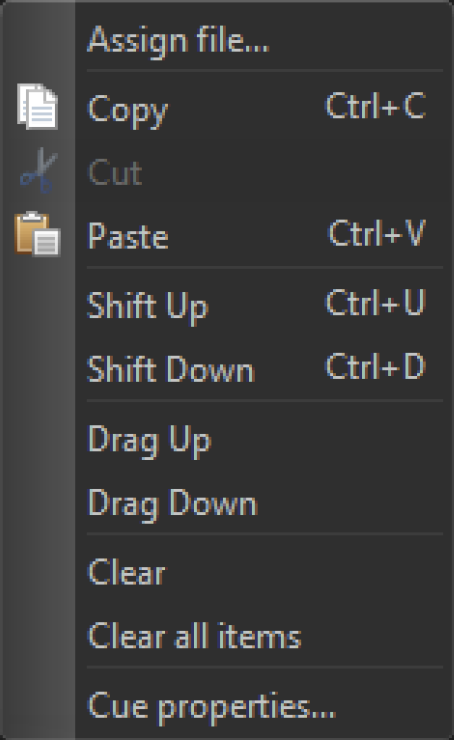Open the Assign file... dialog
This screenshot has width=454, height=740.
178,41
